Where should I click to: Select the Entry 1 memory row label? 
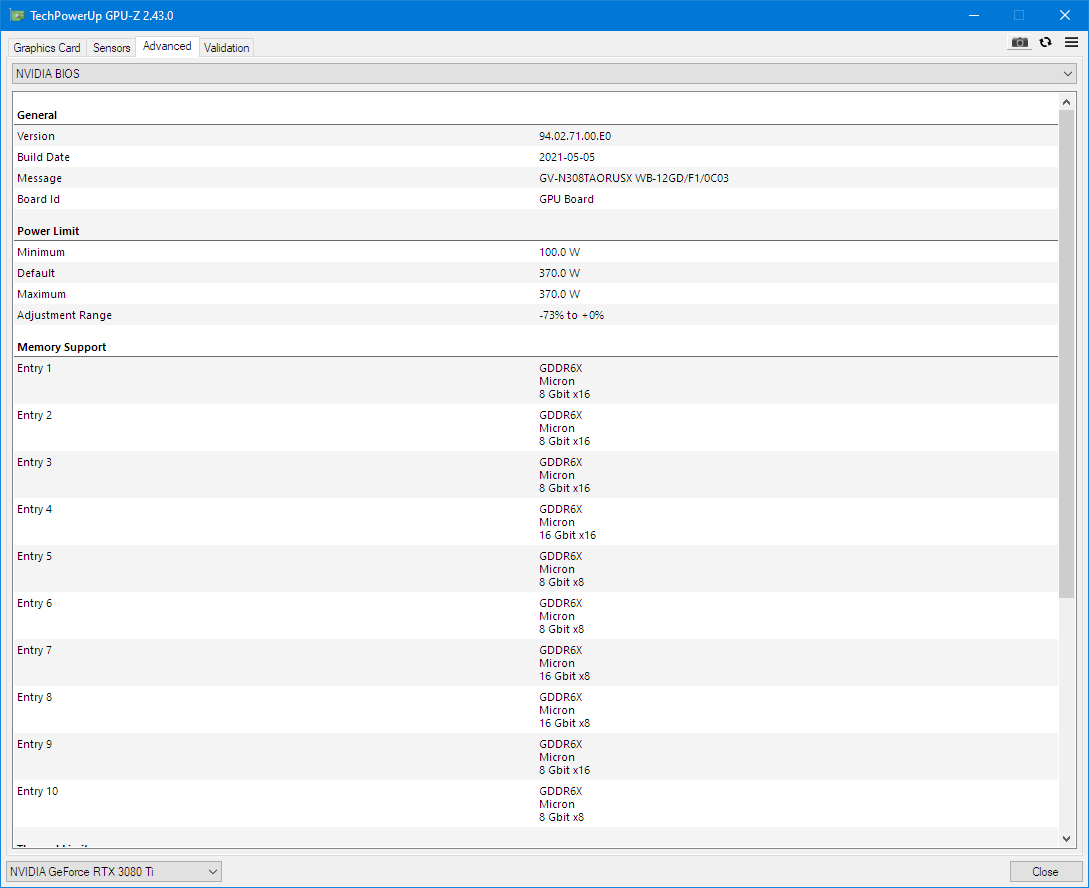35,368
